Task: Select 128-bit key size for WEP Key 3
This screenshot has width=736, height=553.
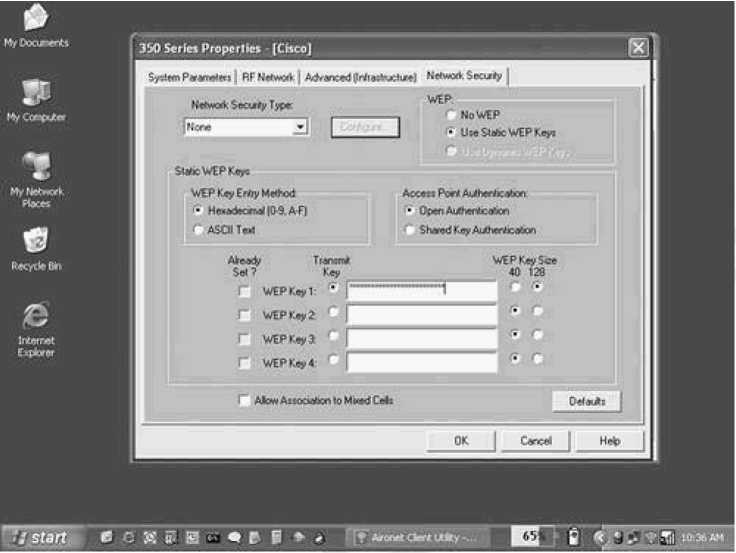Action: tap(537, 335)
